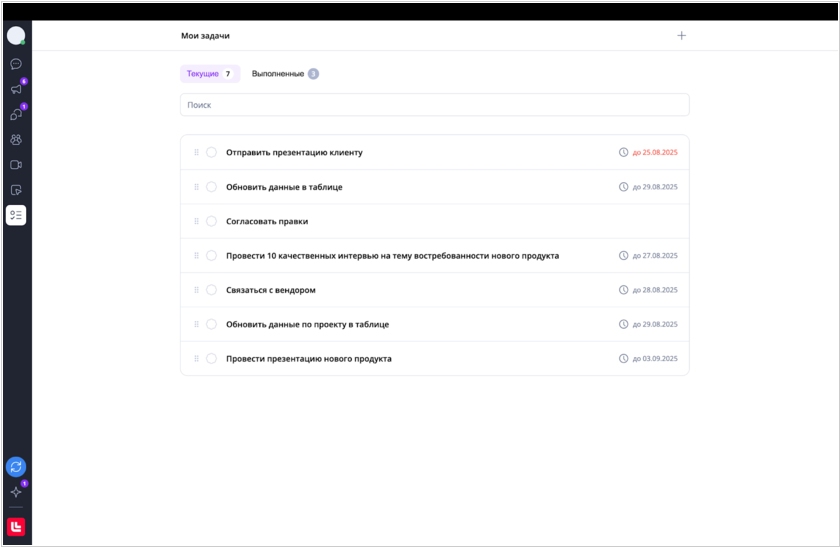Open video calls via the camera icon
Image resolution: width=840 pixels, height=547 pixels.
coord(16,165)
